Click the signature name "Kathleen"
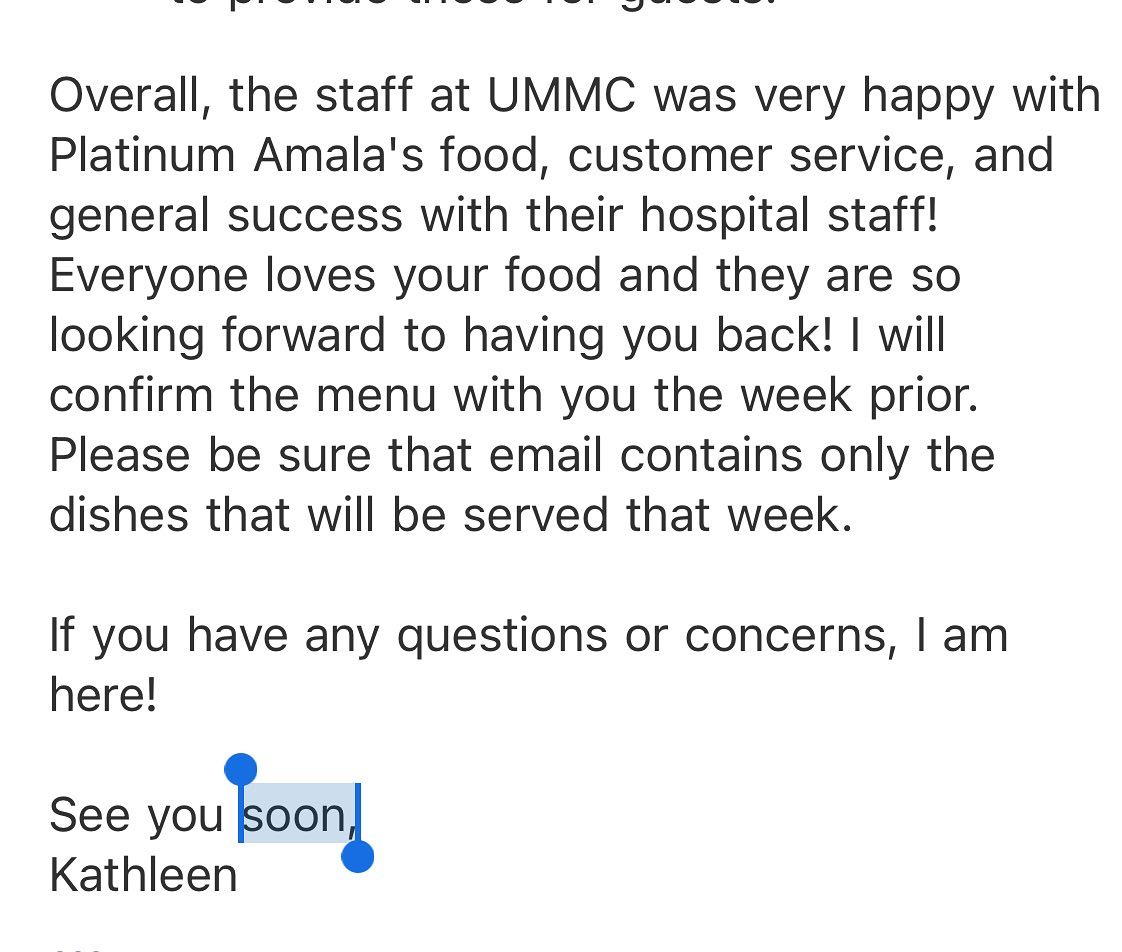Image resolution: width=1122 pixels, height=952 pixels. (143, 875)
